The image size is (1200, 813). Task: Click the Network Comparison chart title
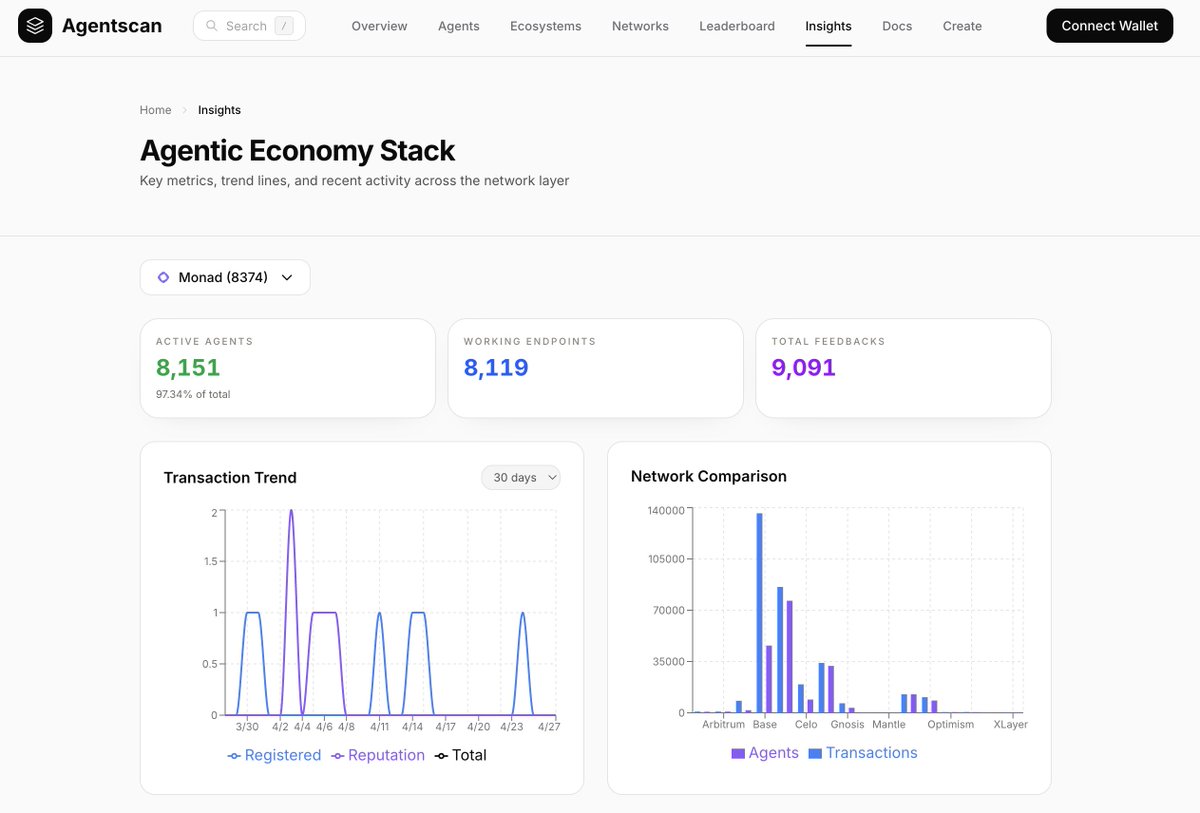coord(709,476)
